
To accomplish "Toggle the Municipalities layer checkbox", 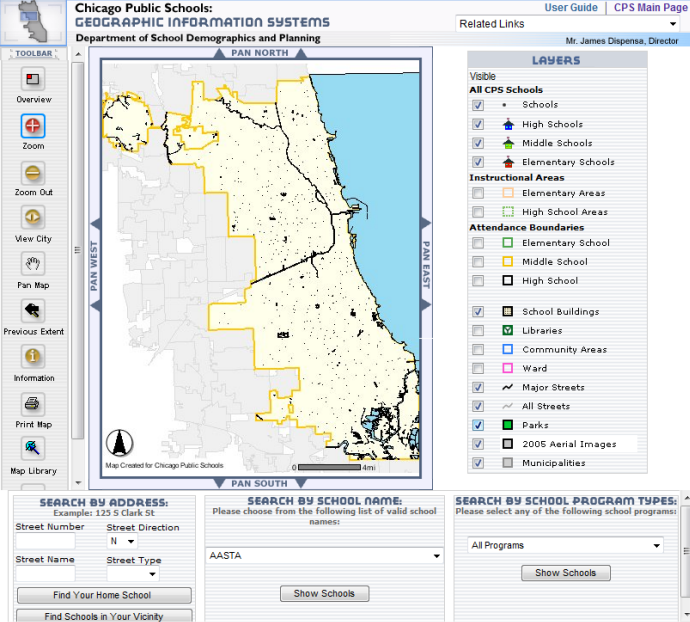I will coord(478,463).
